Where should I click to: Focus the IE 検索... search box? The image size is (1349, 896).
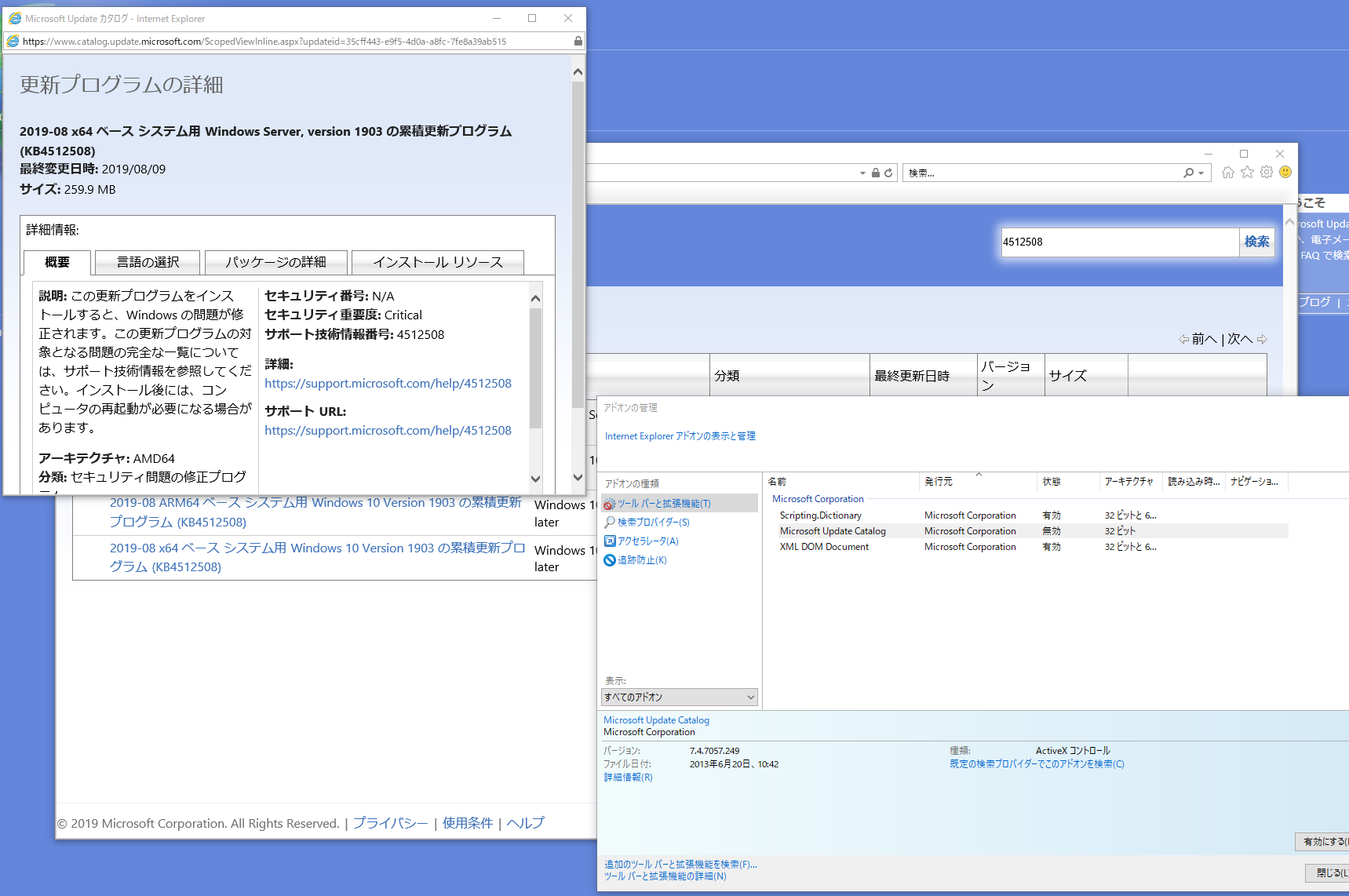tap(1042, 173)
